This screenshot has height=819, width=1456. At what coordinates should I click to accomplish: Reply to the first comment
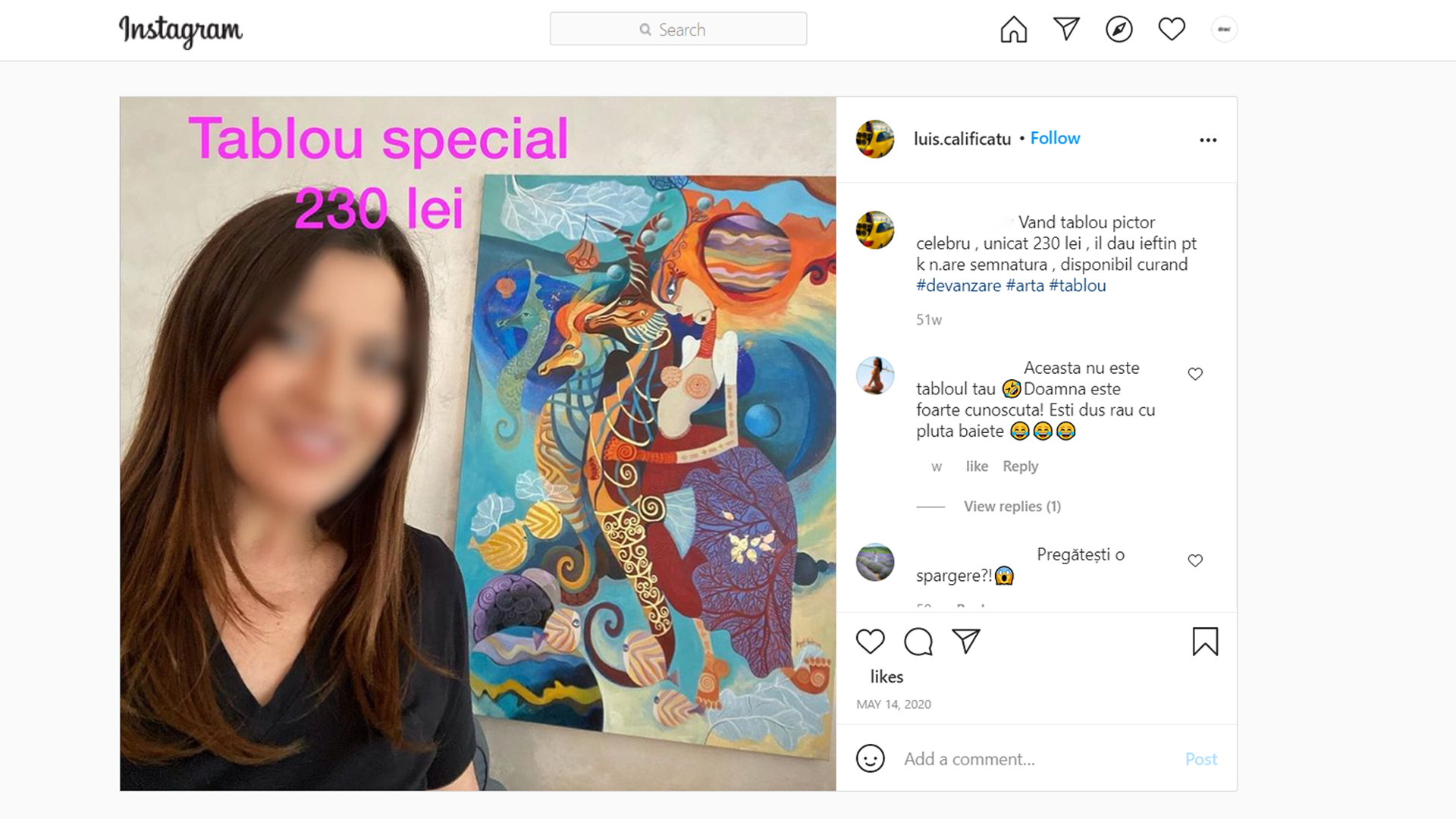click(x=1020, y=466)
